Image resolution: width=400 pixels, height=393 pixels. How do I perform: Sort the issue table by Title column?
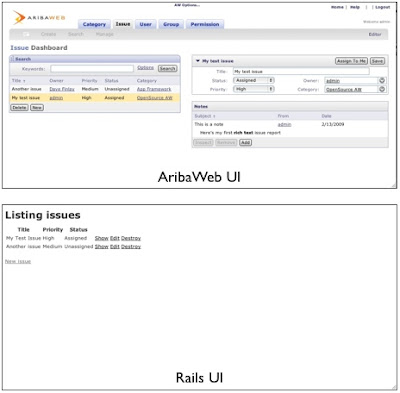coord(19,81)
